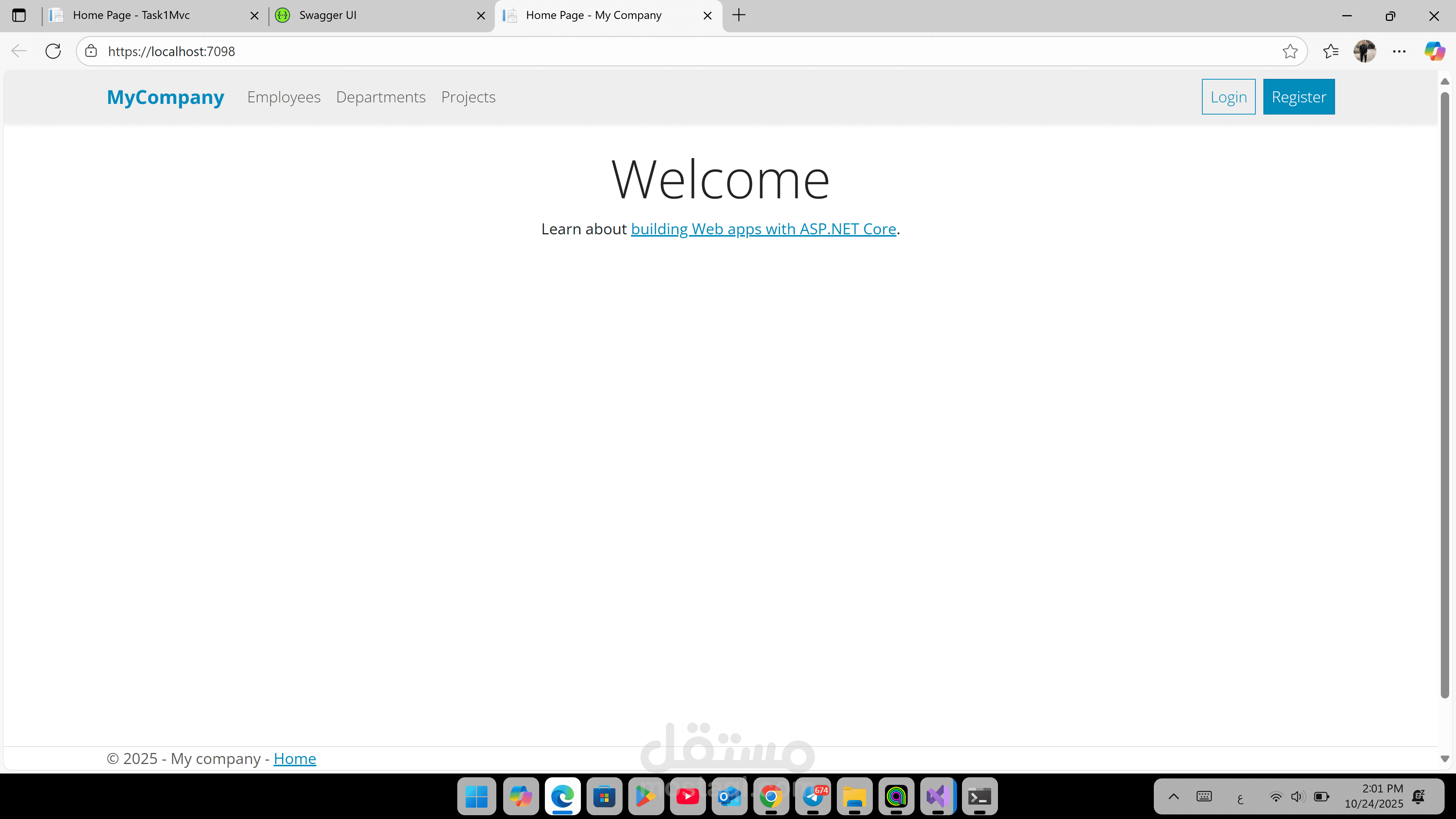
Task: Switch to Microsoft Edge in taskbar
Action: [562, 796]
